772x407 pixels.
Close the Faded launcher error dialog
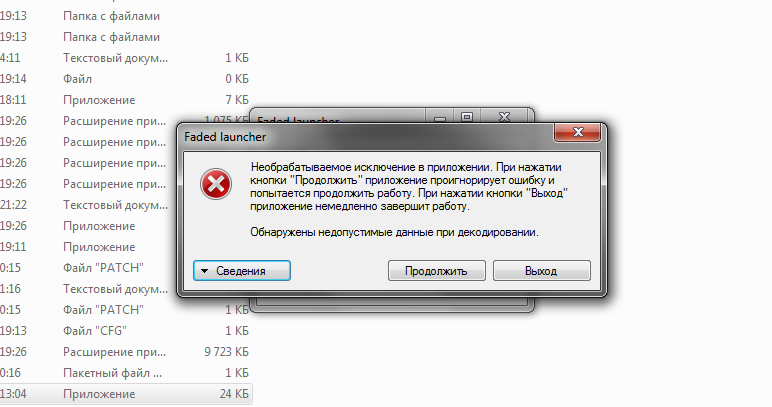(578, 132)
